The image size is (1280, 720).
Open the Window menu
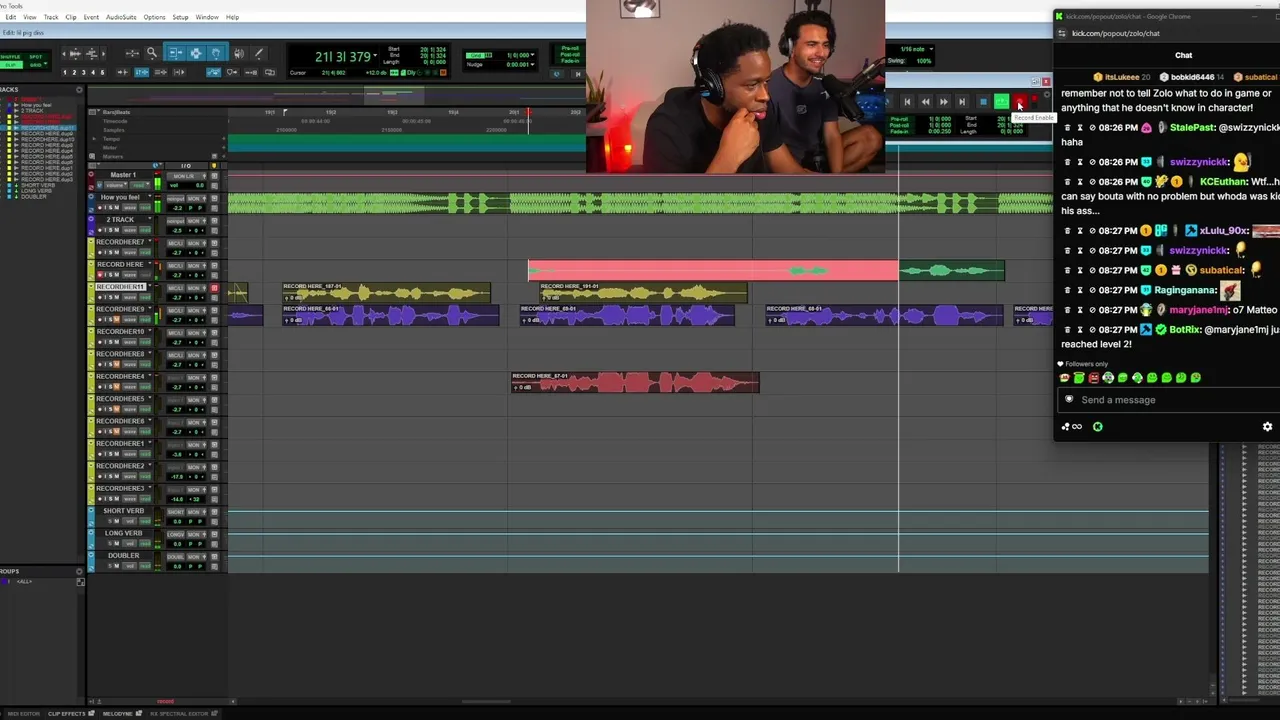click(207, 17)
